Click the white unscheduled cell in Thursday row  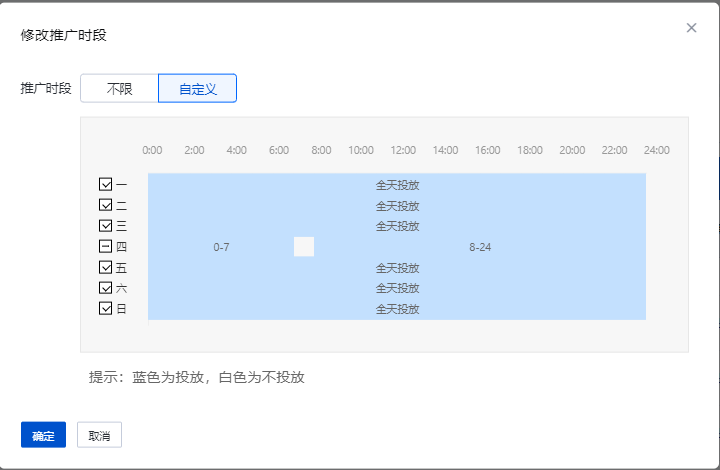(x=304, y=247)
